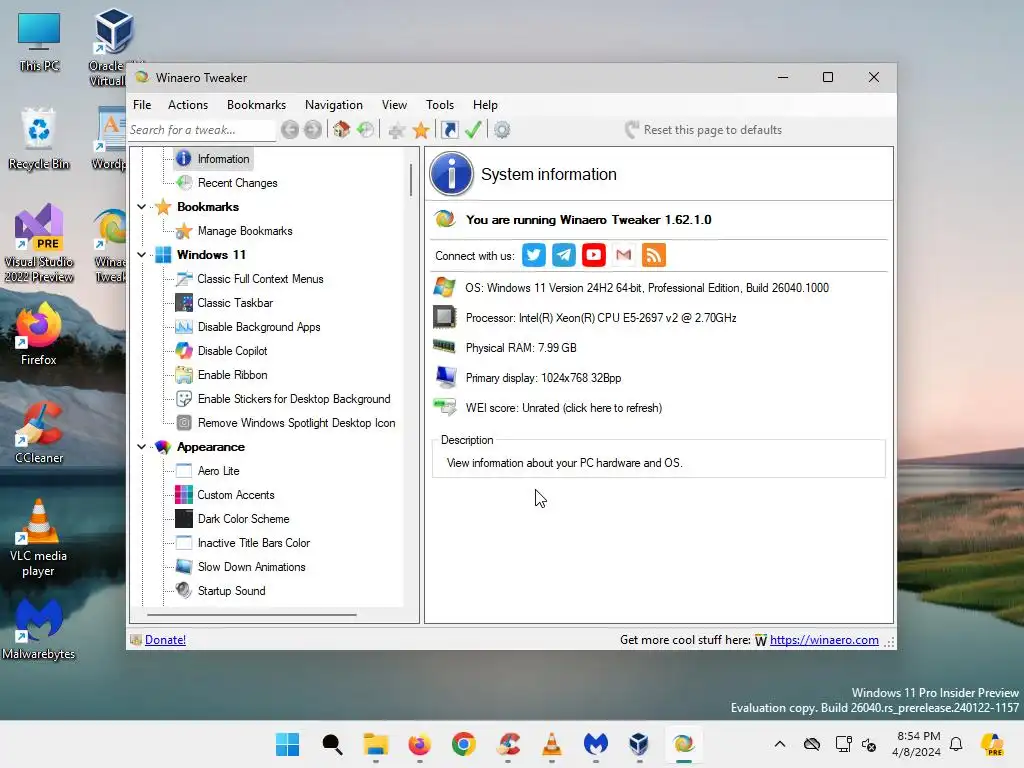Select Inactive Title Bars Color tweak
This screenshot has height=768, width=1024.
click(x=253, y=543)
